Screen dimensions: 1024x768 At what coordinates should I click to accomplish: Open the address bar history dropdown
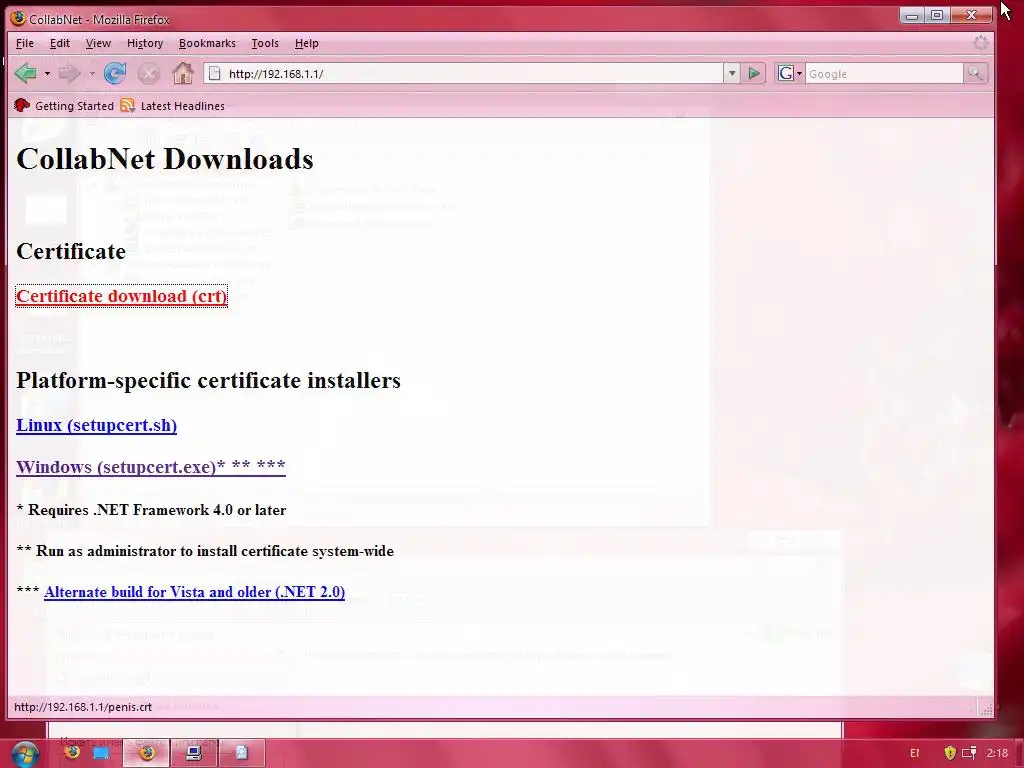tap(732, 74)
